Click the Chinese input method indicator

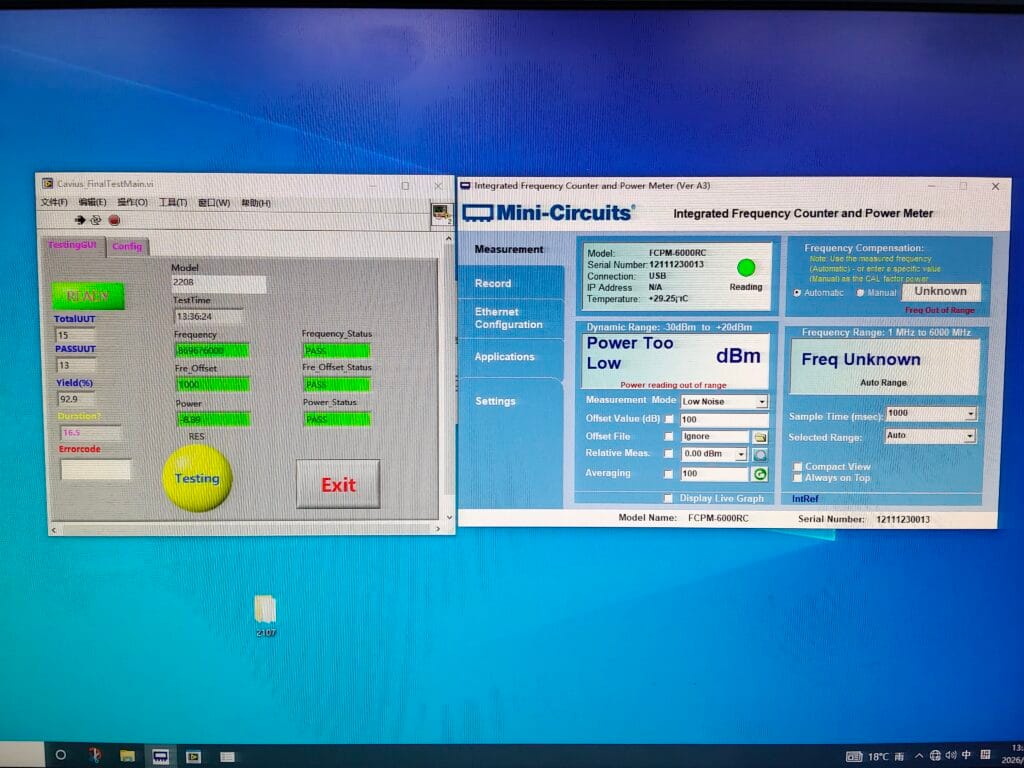click(x=967, y=756)
